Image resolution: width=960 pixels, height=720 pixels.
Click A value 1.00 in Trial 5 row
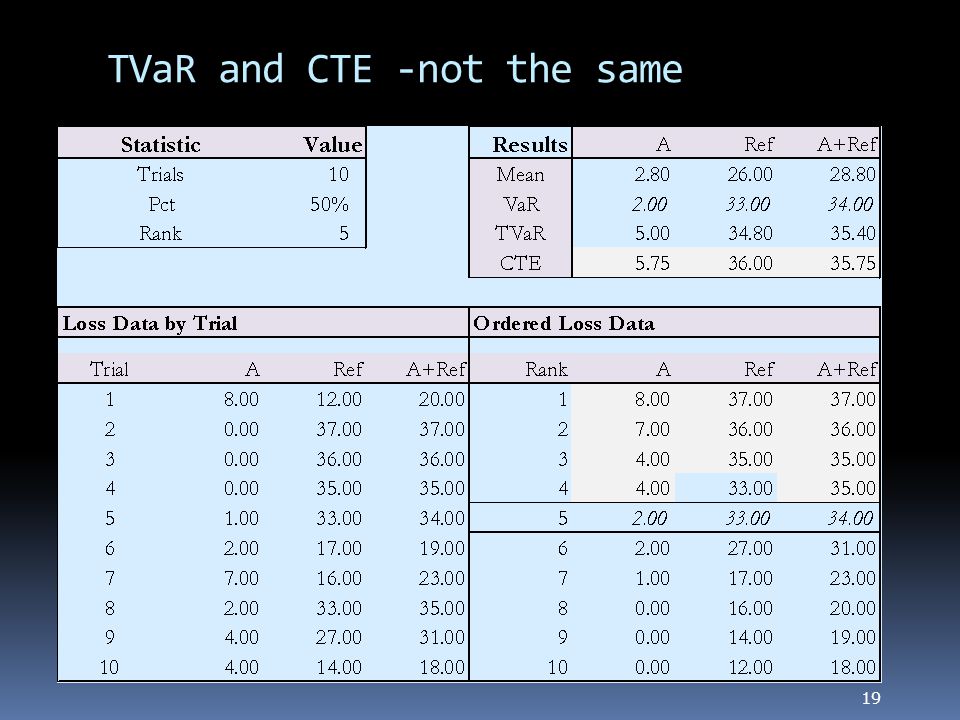pos(241,519)
